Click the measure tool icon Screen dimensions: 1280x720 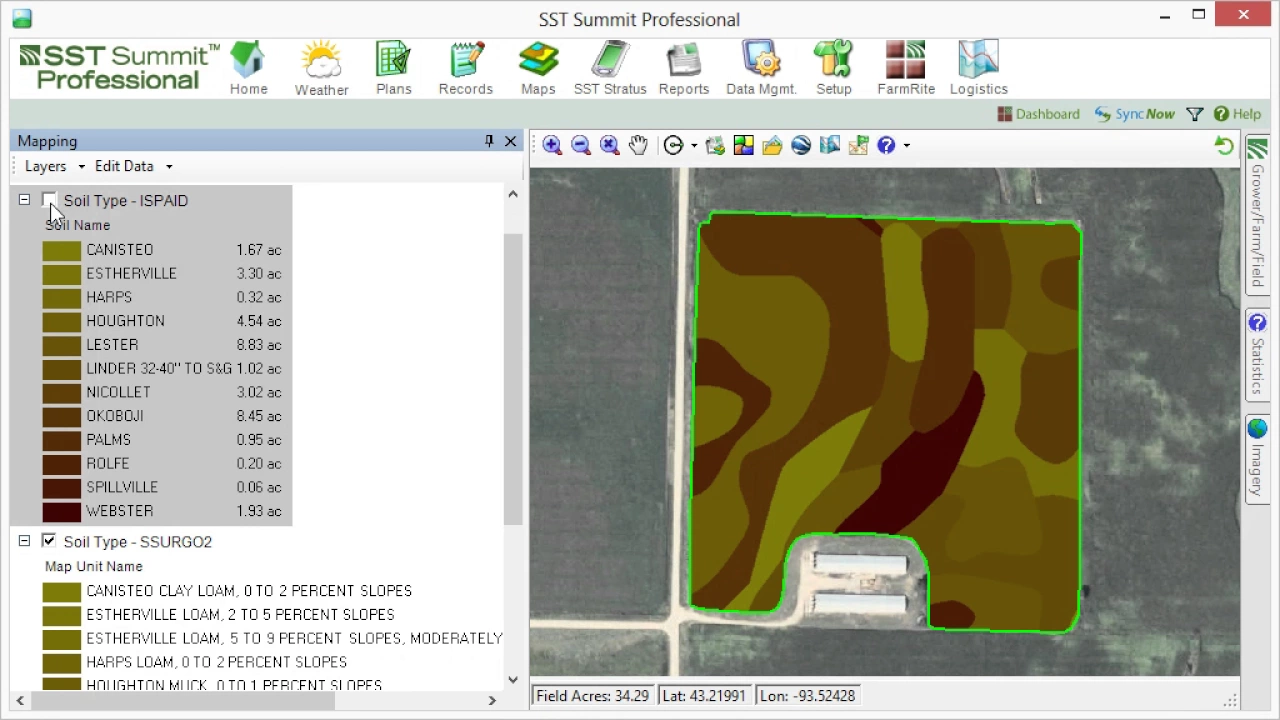(x=673, y=146)
